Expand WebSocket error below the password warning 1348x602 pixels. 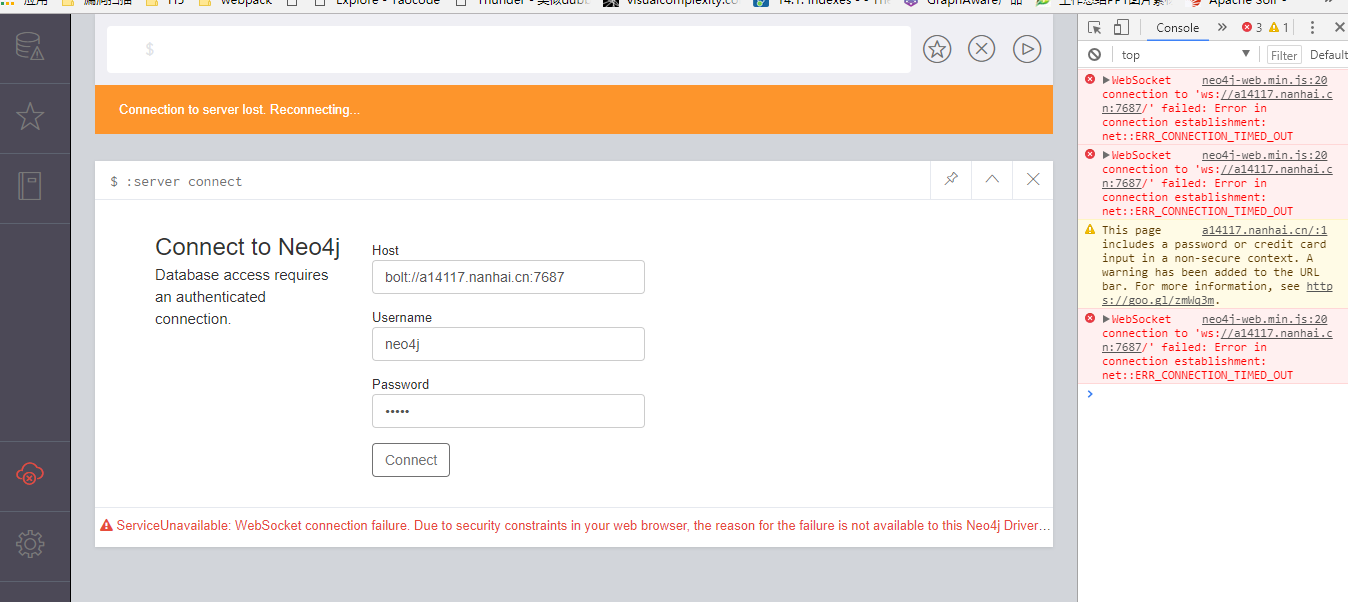tap(1106, 319)
